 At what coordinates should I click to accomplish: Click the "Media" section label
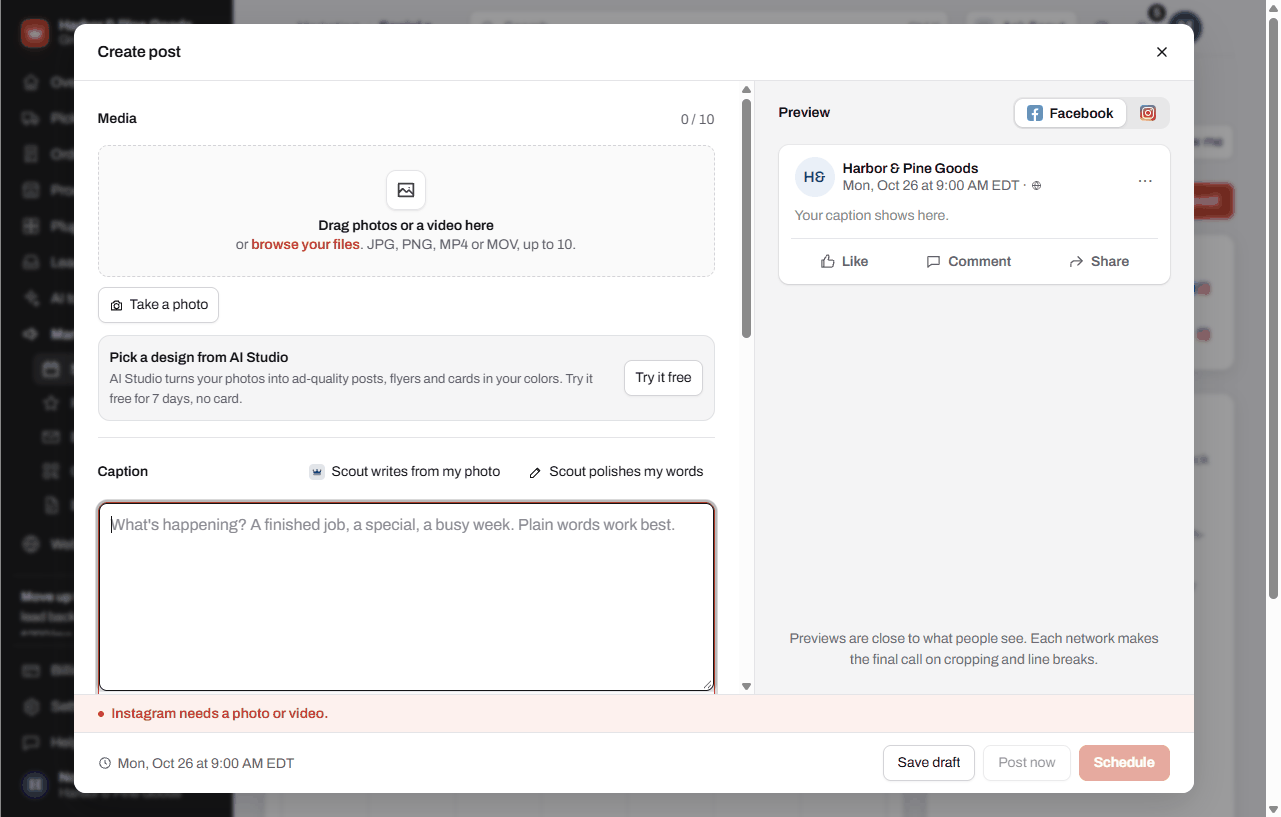click(117, 119)
